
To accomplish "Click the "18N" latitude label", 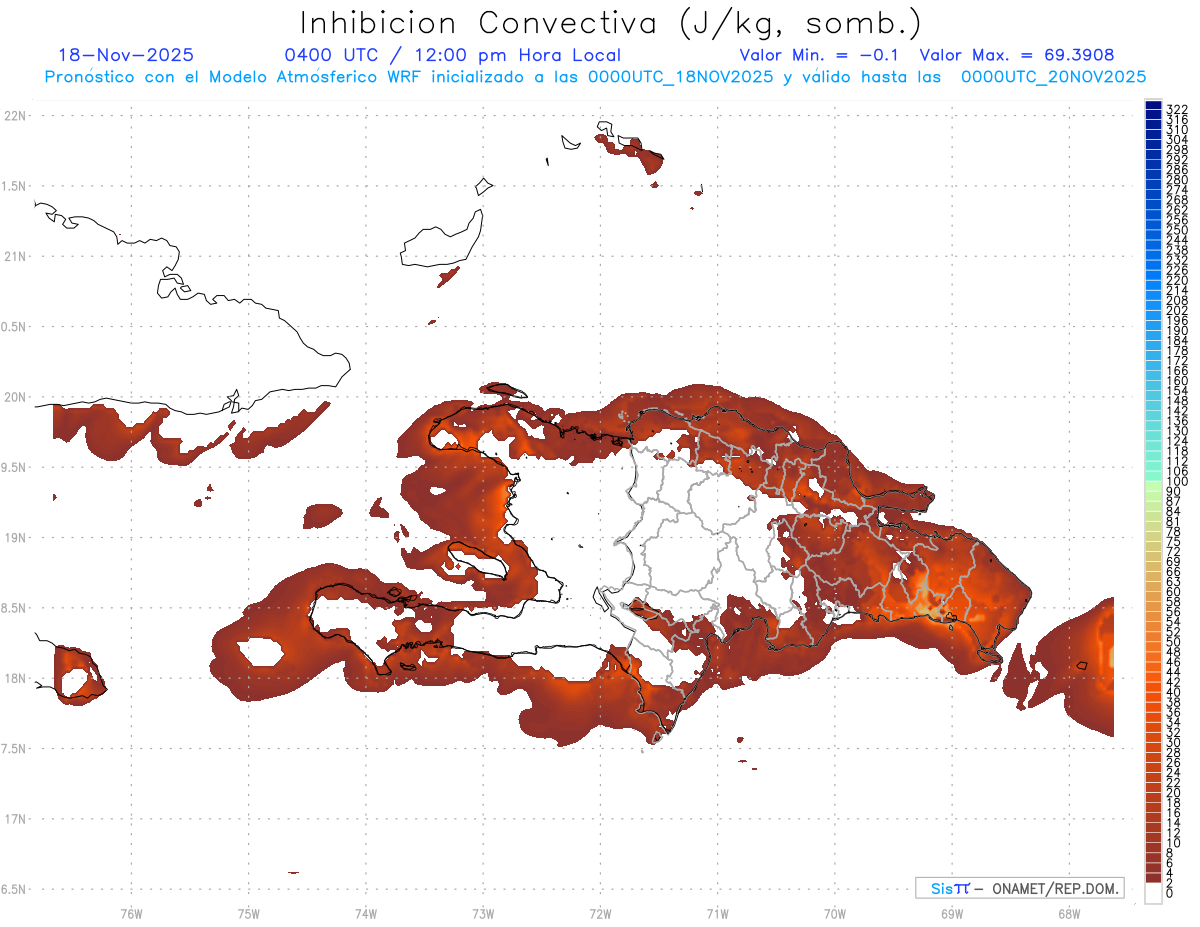I will point(15,678).
